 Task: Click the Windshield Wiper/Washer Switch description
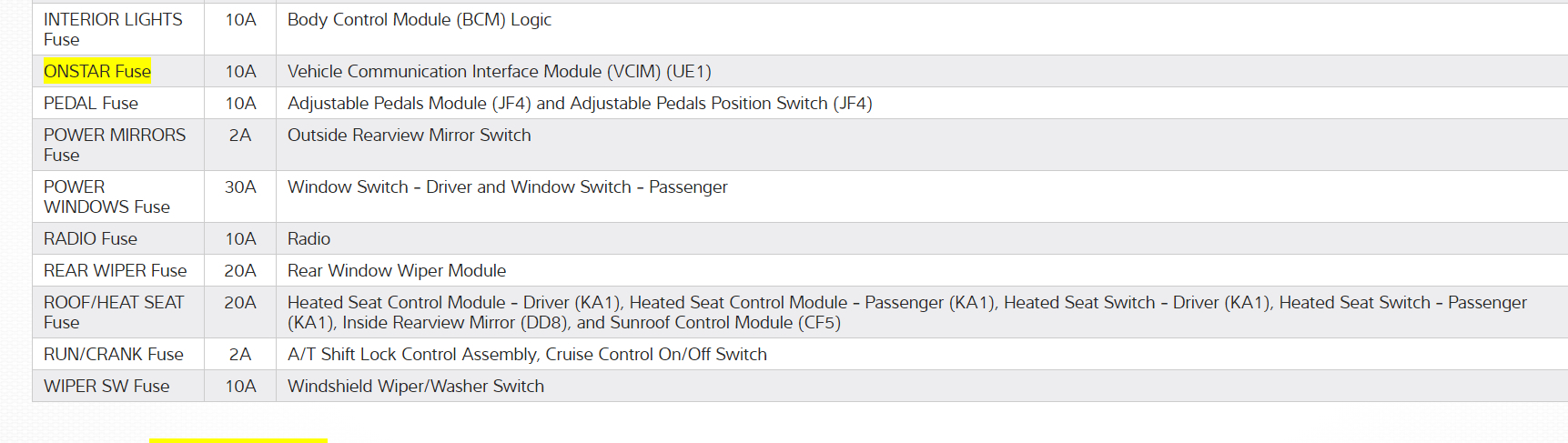(x=416, y=386)
